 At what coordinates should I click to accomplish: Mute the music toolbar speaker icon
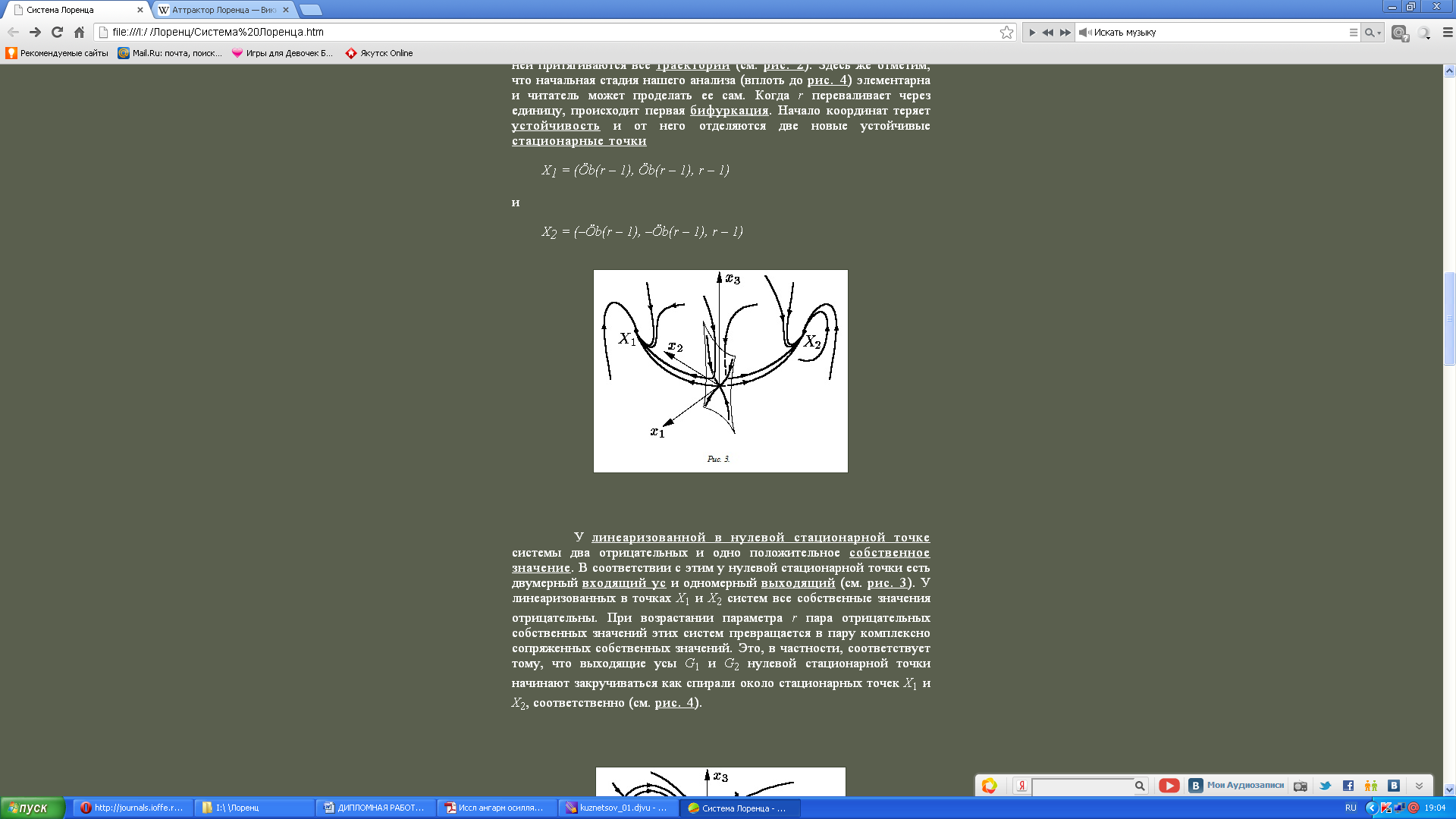1085,33
